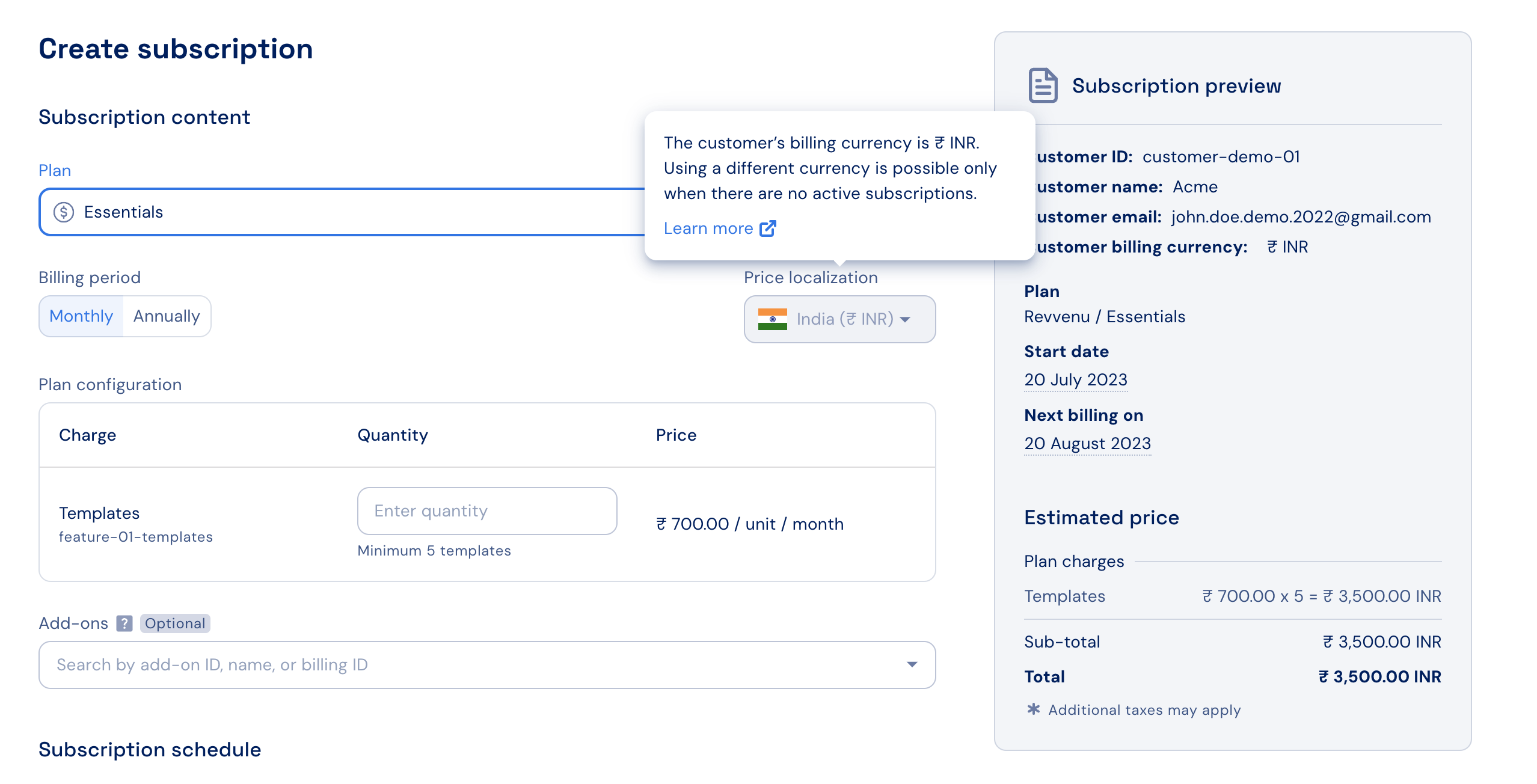Click the 20 August 2023 next billing date

pos(1087,444)
